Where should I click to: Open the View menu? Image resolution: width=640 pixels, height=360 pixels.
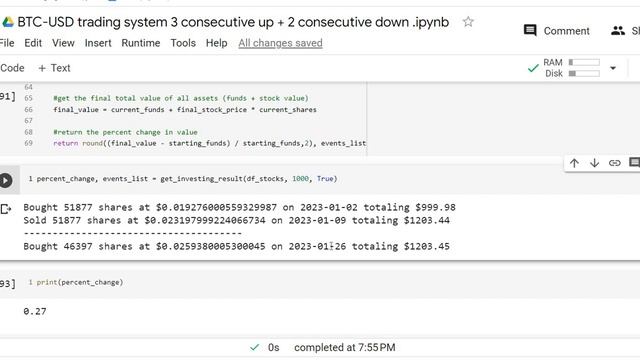tap(63, 43)
